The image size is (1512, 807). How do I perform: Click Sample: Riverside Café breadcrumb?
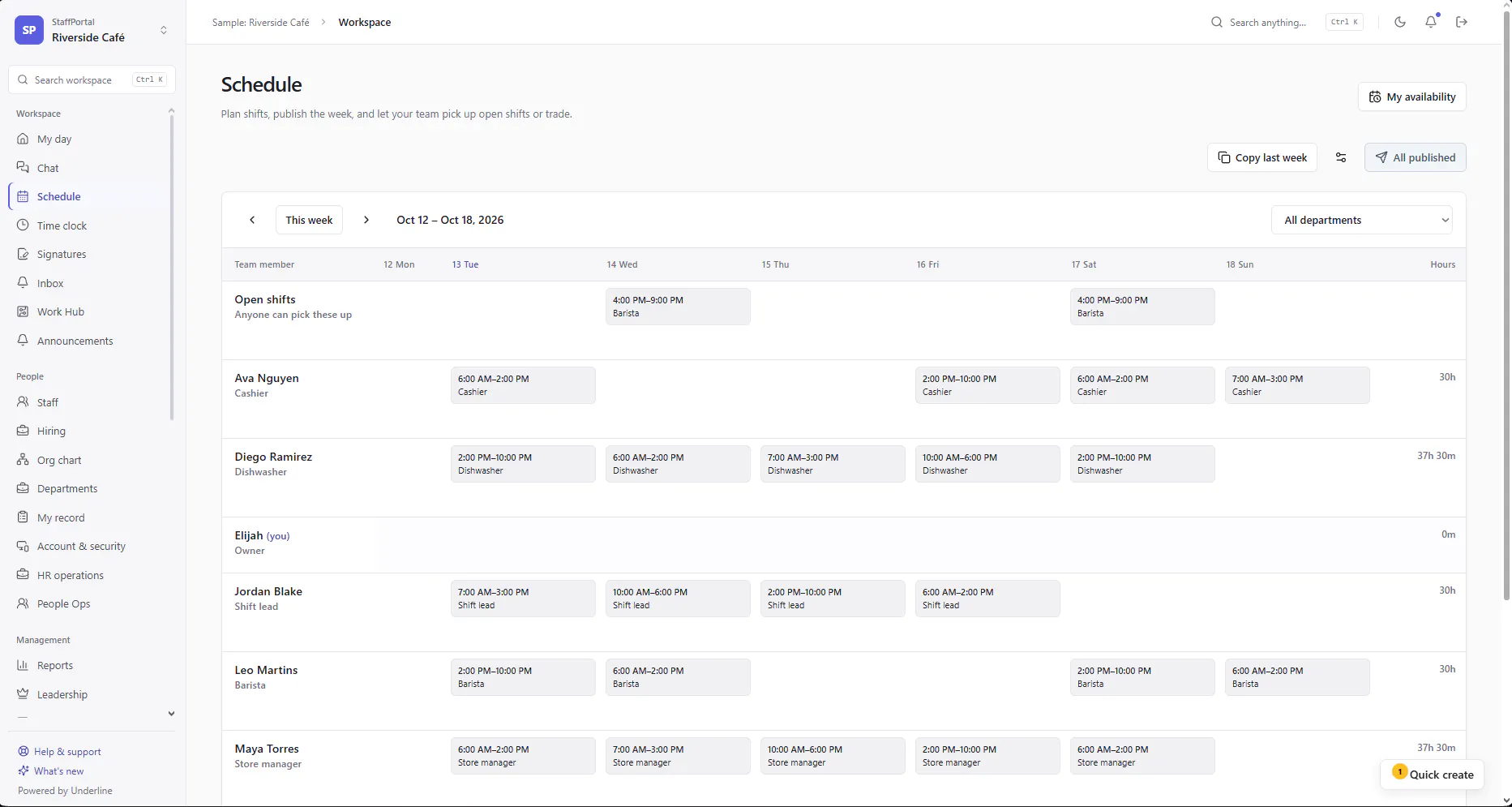260,22
